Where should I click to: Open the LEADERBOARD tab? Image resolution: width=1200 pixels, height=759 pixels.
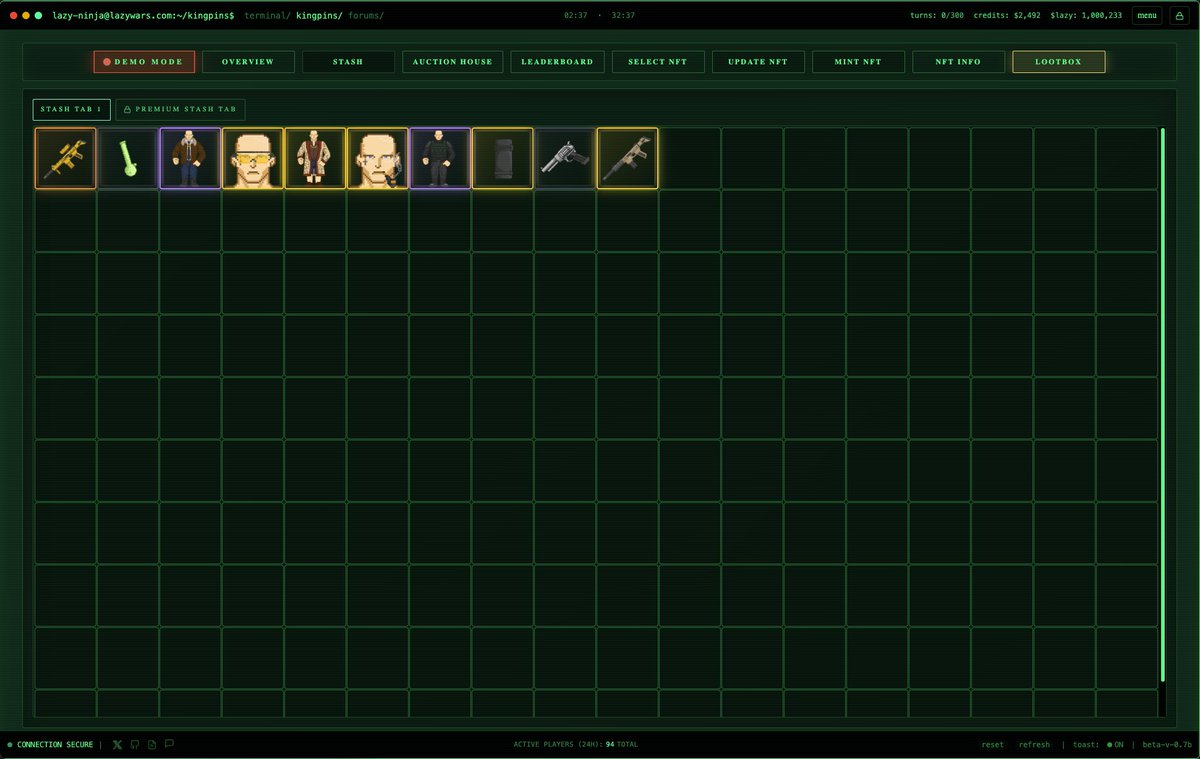coord(559,61)
